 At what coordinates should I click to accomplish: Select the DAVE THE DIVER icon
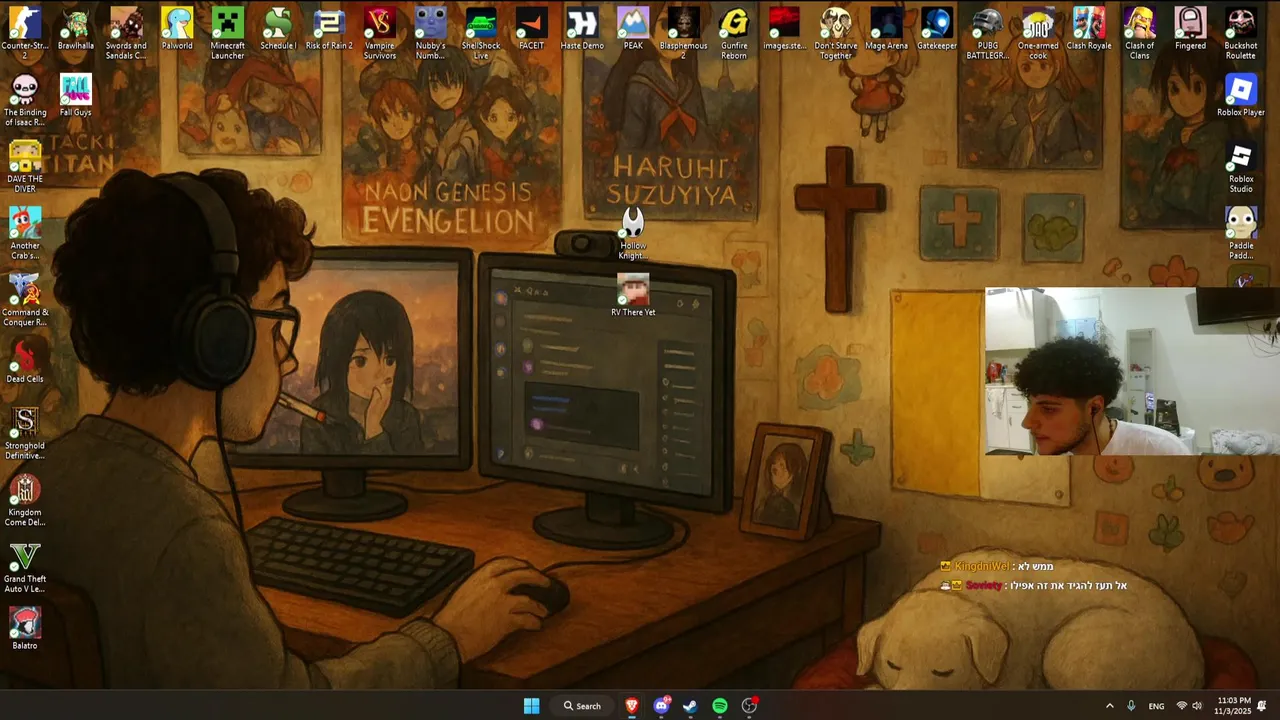[x=25, y=166]
